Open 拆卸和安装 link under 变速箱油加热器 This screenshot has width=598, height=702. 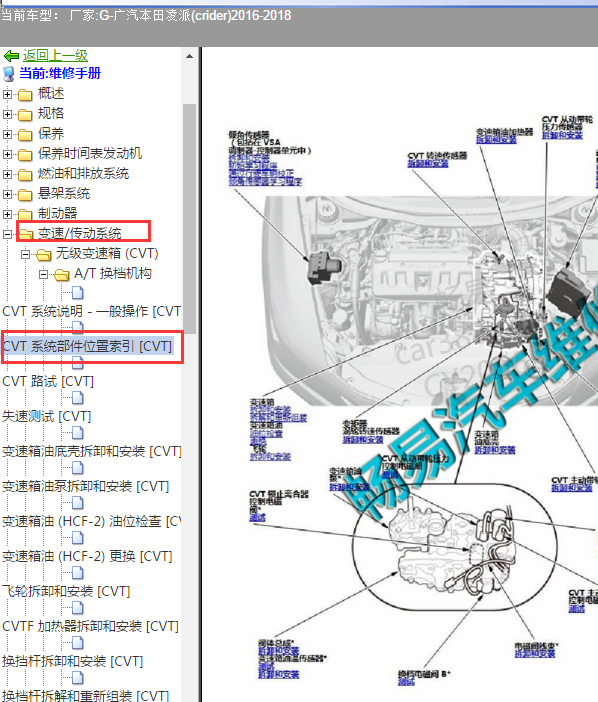click(496, 140)
